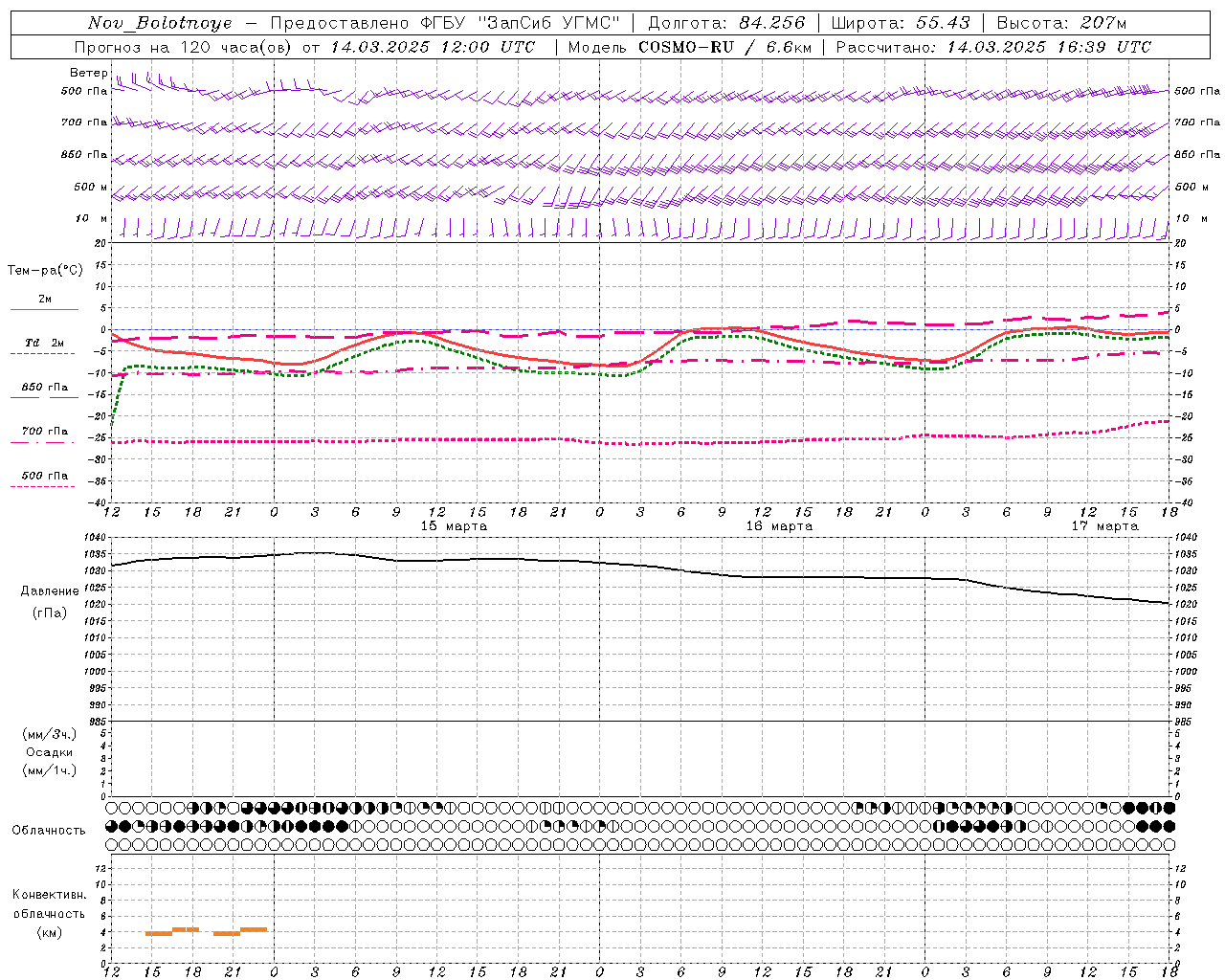Screen dimensions: 1225x980
Task: Click the Ветер wind section label
Action: 89,73
